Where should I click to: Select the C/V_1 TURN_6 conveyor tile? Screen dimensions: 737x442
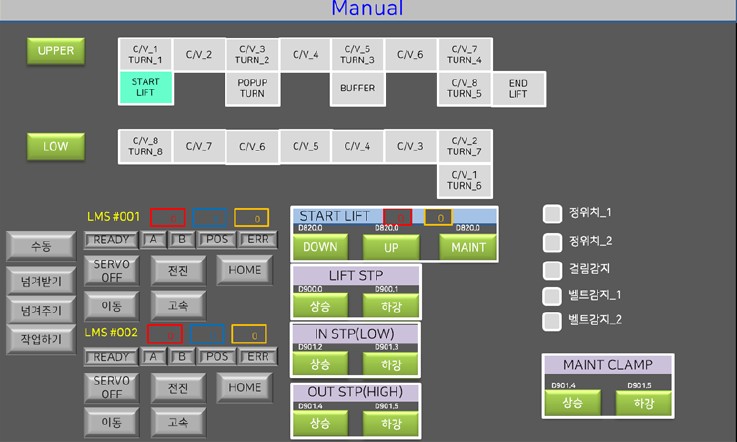coord(464,180)
